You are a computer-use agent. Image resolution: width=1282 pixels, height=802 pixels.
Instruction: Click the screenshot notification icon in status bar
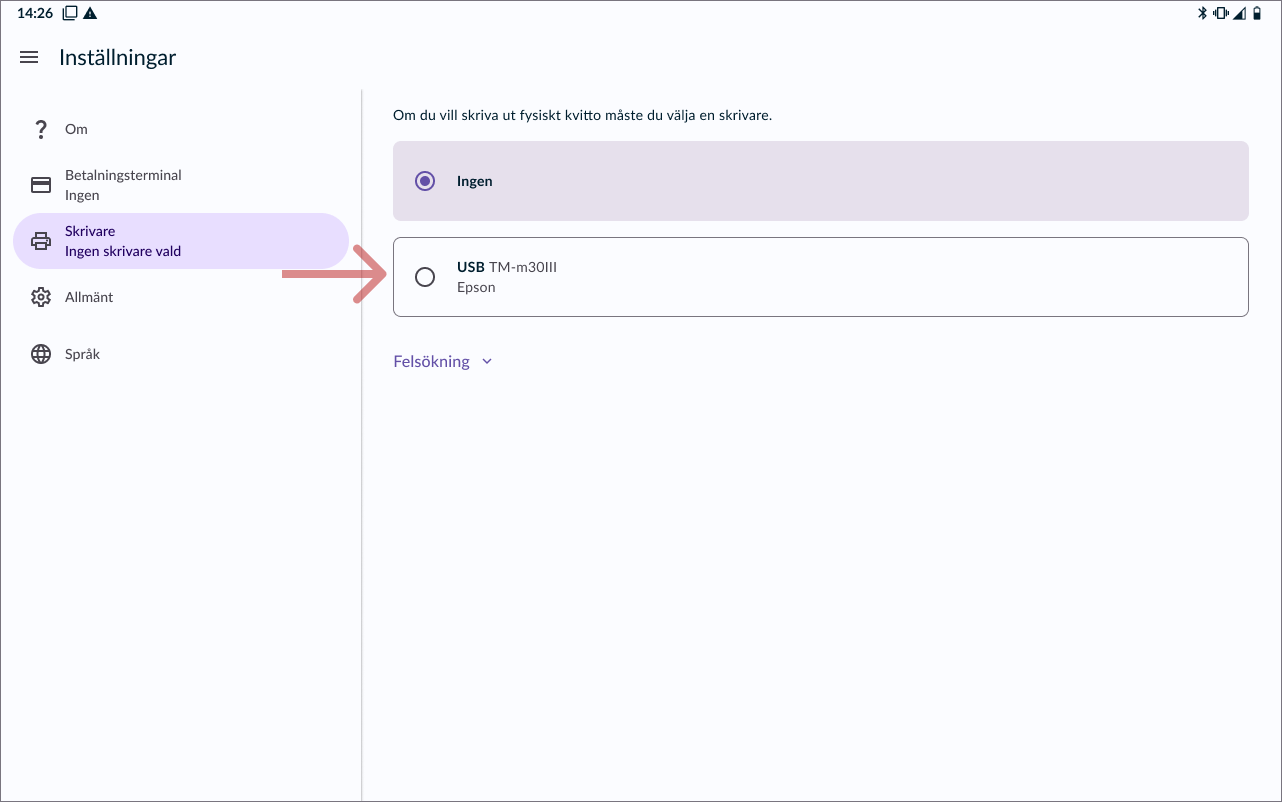[70, 13]
